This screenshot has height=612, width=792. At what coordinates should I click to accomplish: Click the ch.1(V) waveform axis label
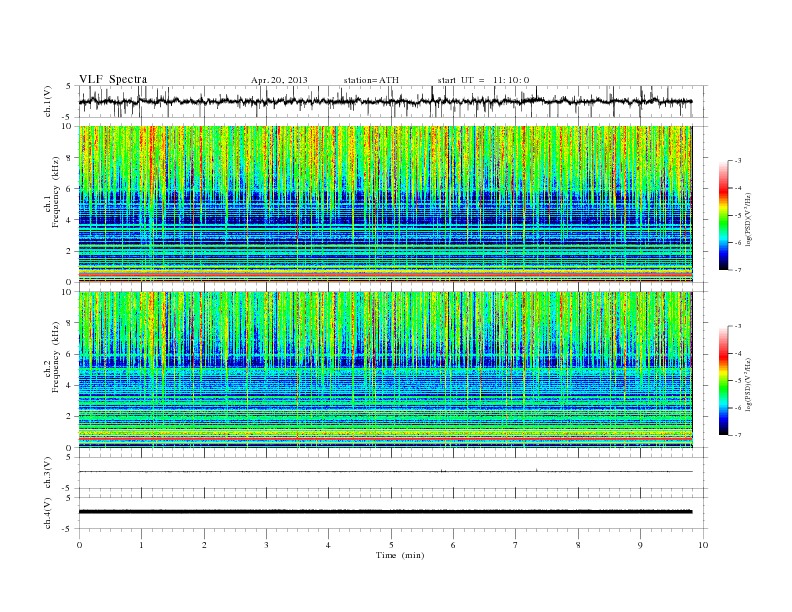[48, 103]
